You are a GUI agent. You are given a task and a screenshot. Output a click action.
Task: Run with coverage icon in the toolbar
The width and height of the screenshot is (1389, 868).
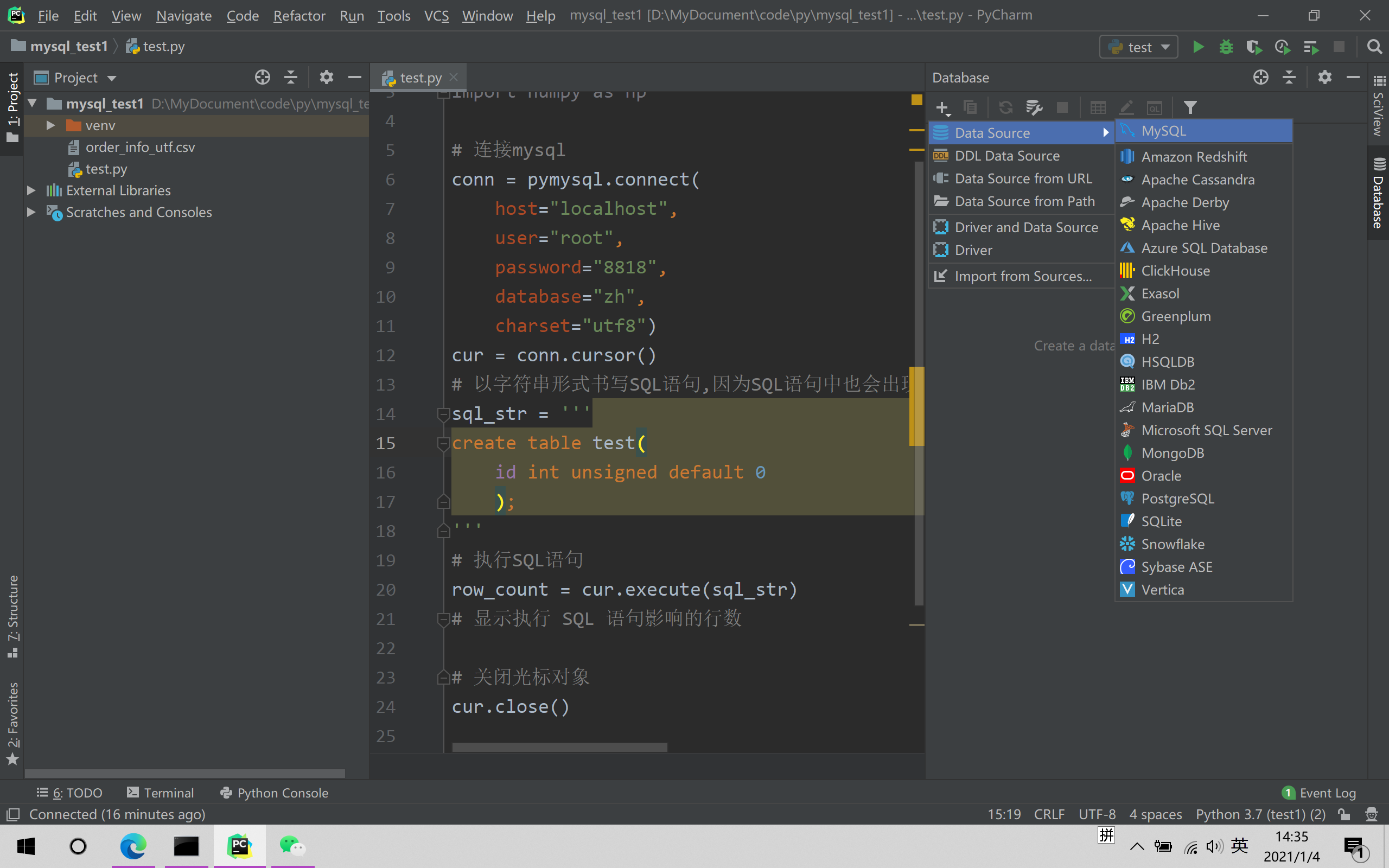click(1254, 47)
